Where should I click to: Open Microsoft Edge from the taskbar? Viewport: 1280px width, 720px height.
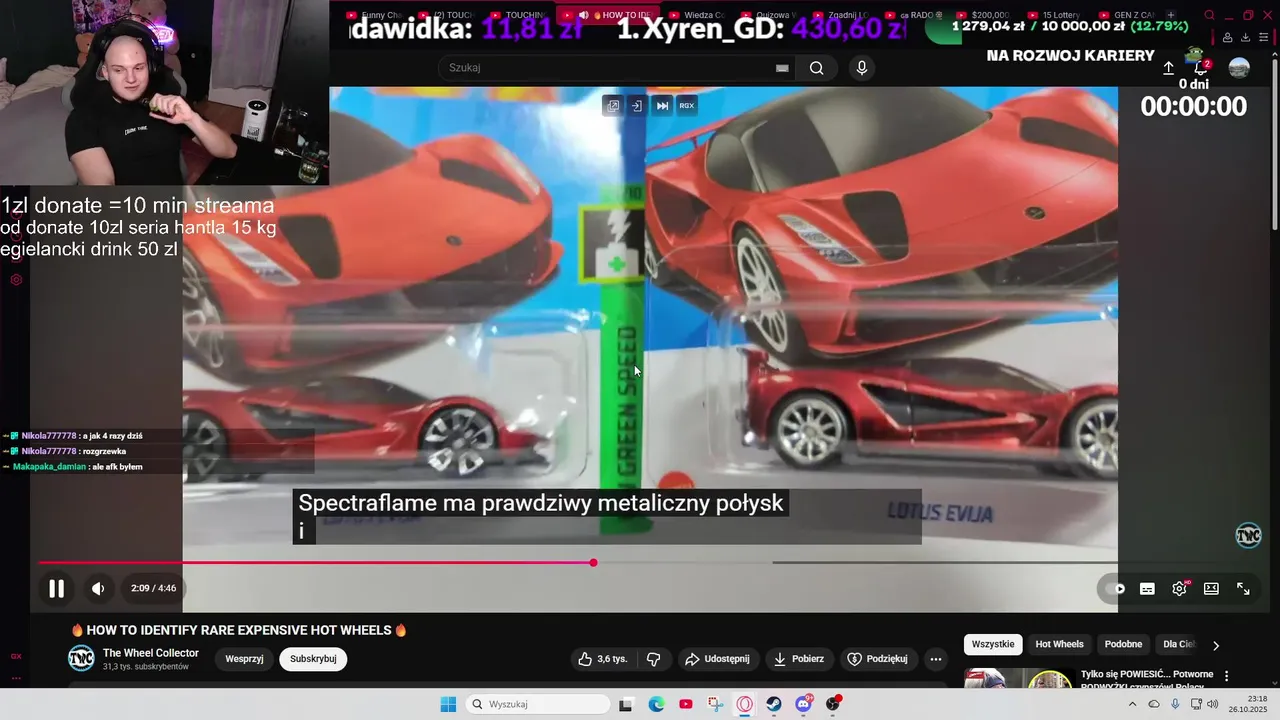656,704
